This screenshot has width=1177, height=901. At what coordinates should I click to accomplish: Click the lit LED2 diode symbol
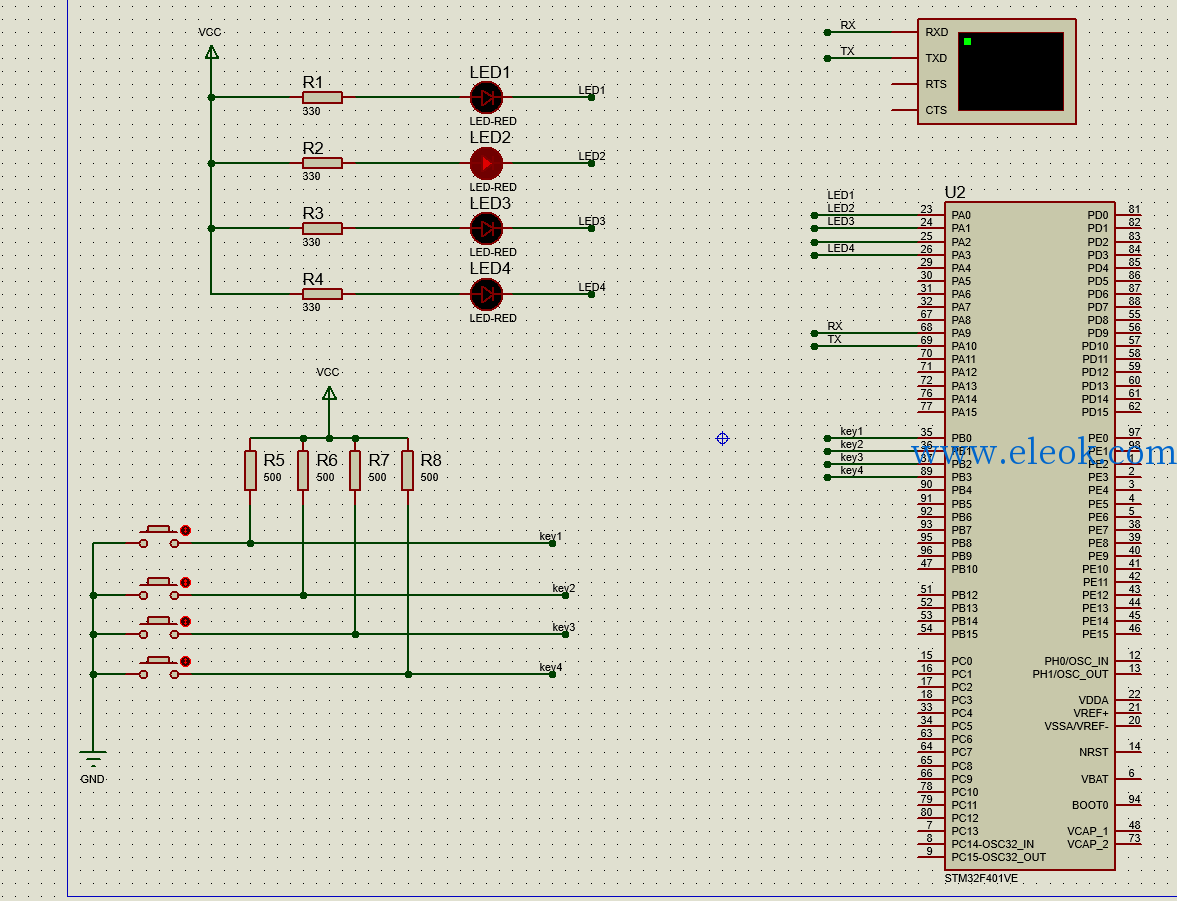click(x=486, y=163)
